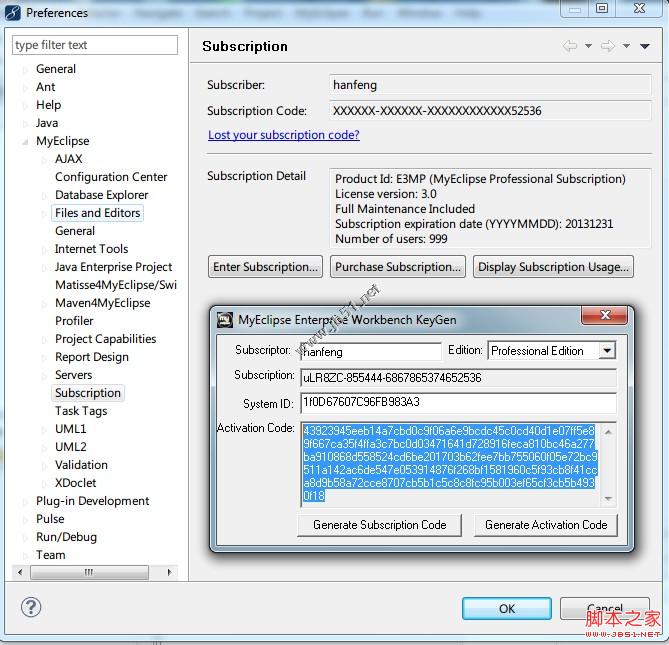Click the back navigation arrow icon
The image size is (669, 645).
point(570,46)
